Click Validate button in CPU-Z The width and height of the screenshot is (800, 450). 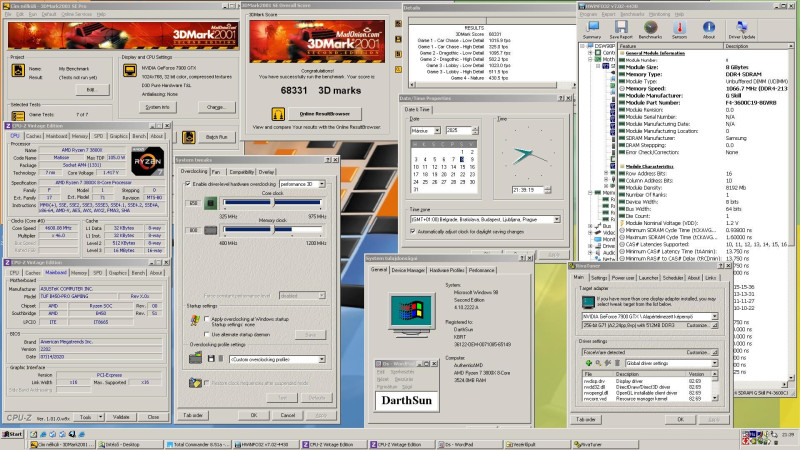point(121,417)
